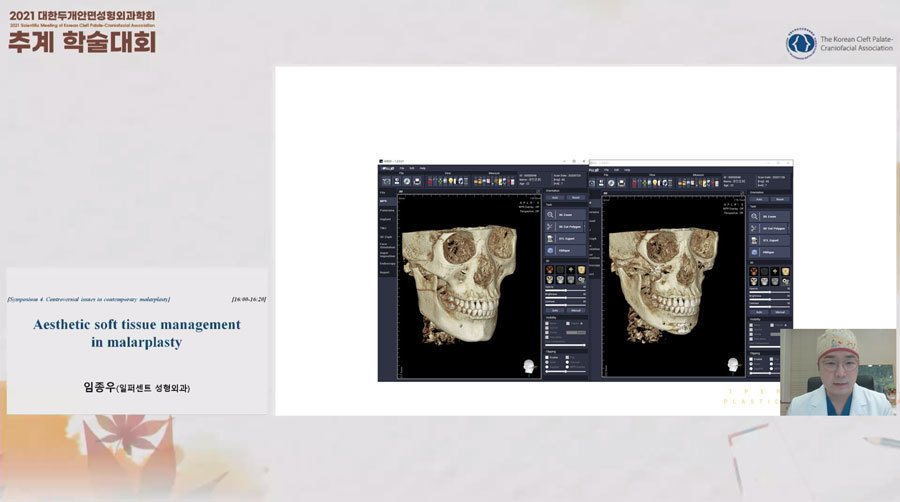This screenshot has height=502, width=900.
Task: Open Edit menu in left window
Action: coord(412,168)
